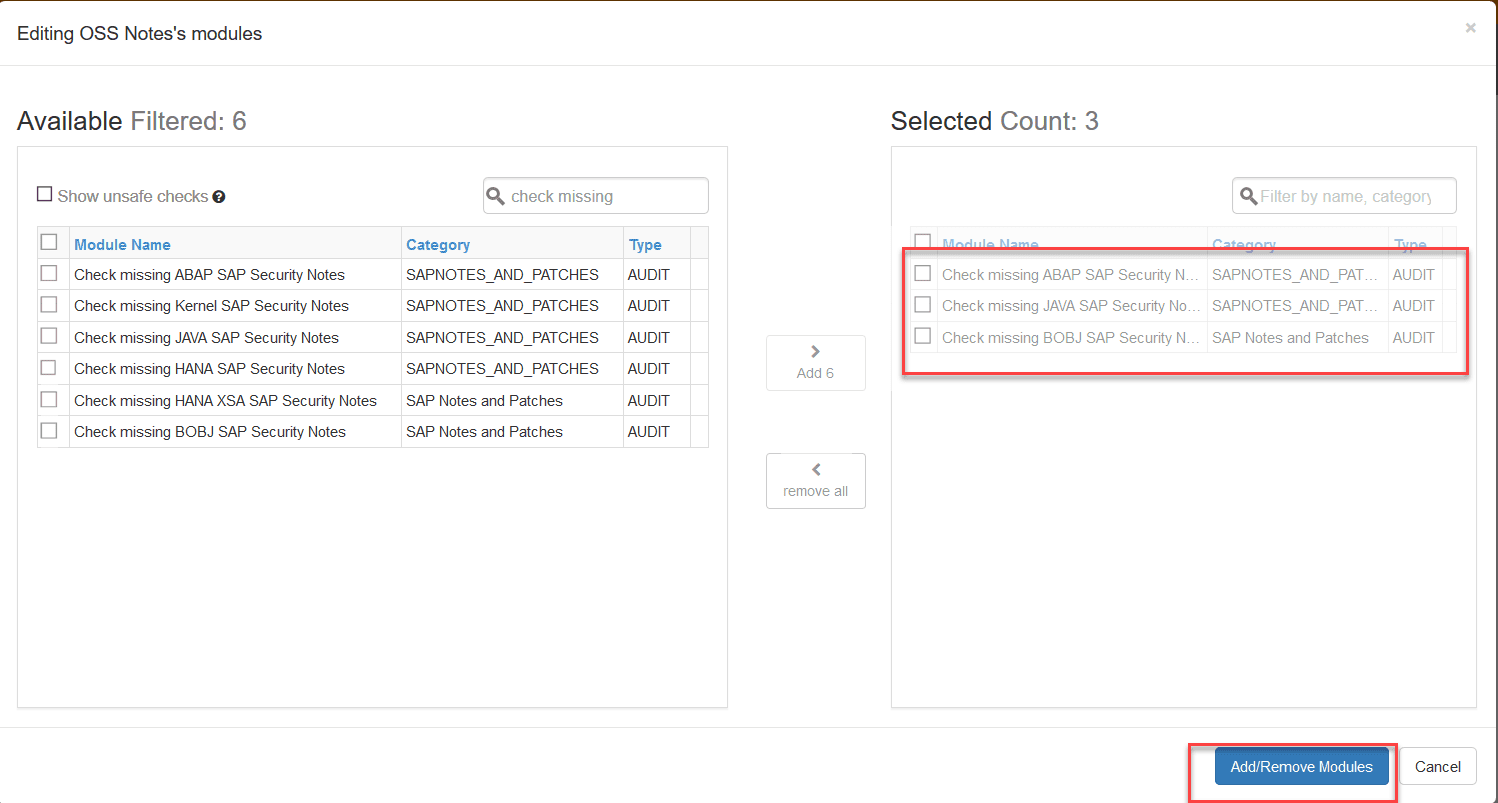Select checkbox for Check missing HANA SAP Security Notes
This screenshot has width=1498, height=803.
[49, 368]
